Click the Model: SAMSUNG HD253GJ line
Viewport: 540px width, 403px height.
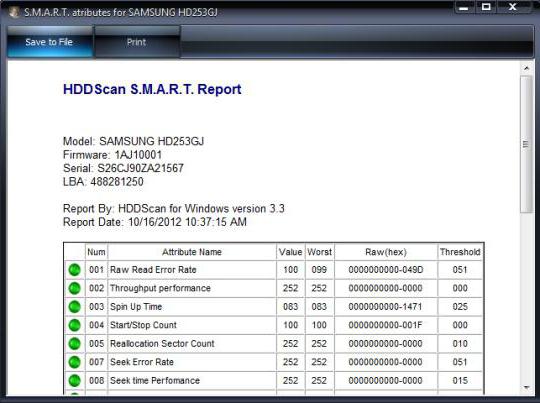coord(134,141)
